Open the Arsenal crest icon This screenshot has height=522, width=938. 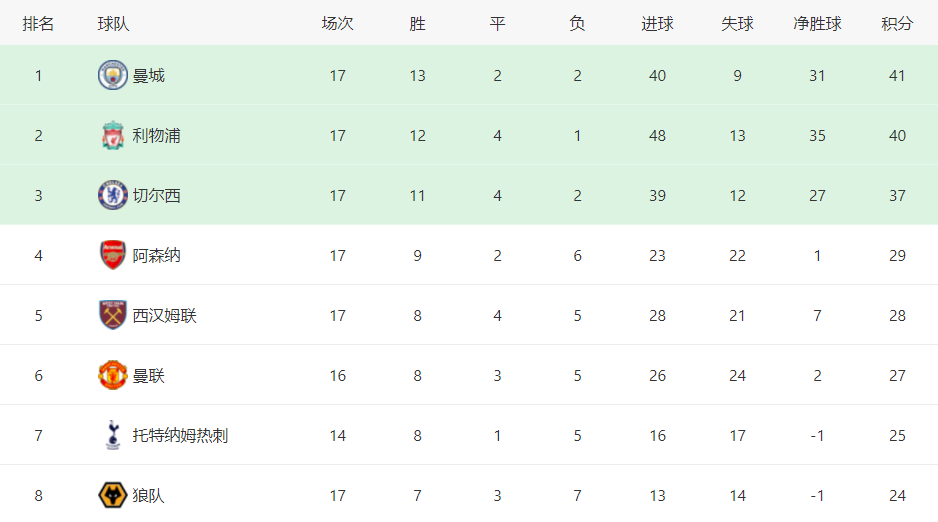point(112,255)
